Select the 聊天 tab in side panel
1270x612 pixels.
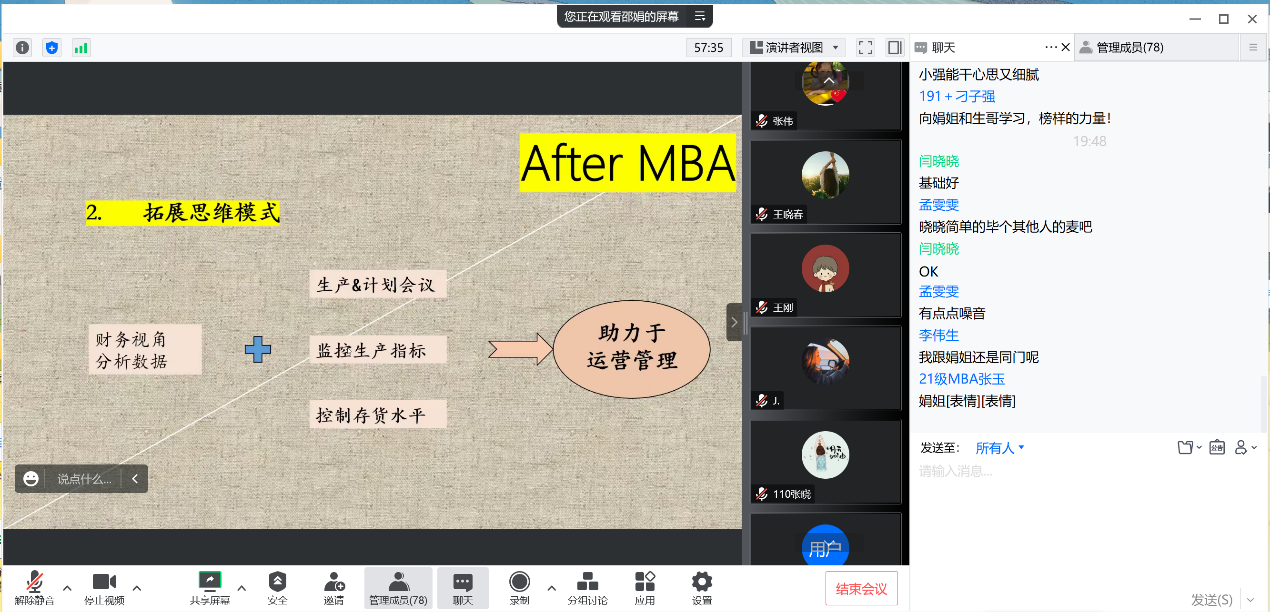(x=942, y=47)
